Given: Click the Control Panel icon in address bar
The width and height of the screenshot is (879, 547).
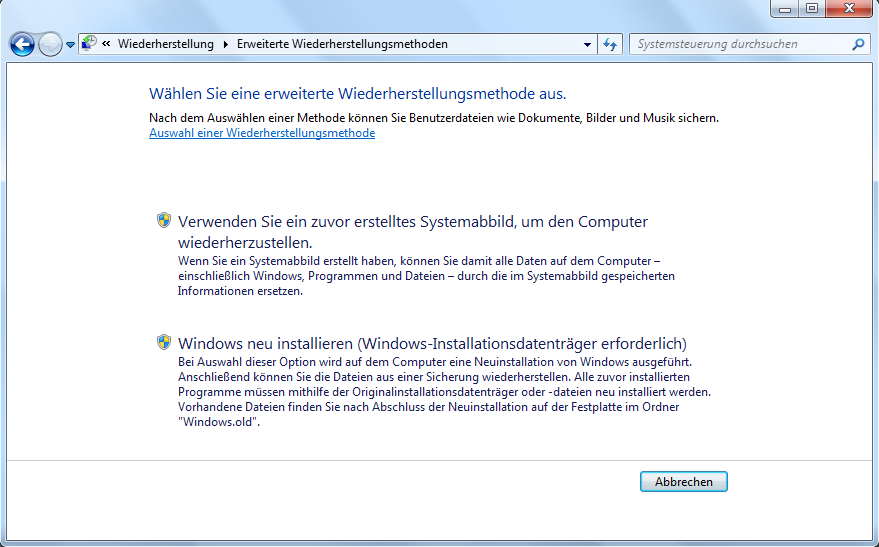Looking at the screenshot, I should 89,44.
